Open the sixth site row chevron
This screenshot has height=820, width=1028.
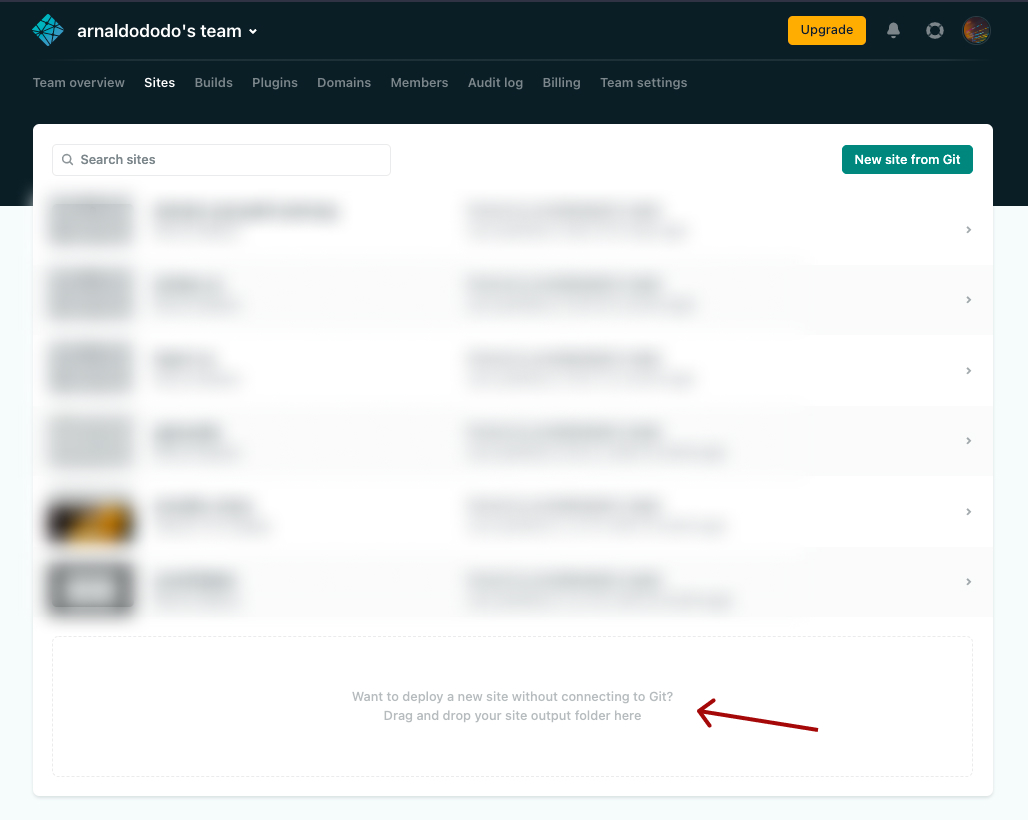(968, 581)
